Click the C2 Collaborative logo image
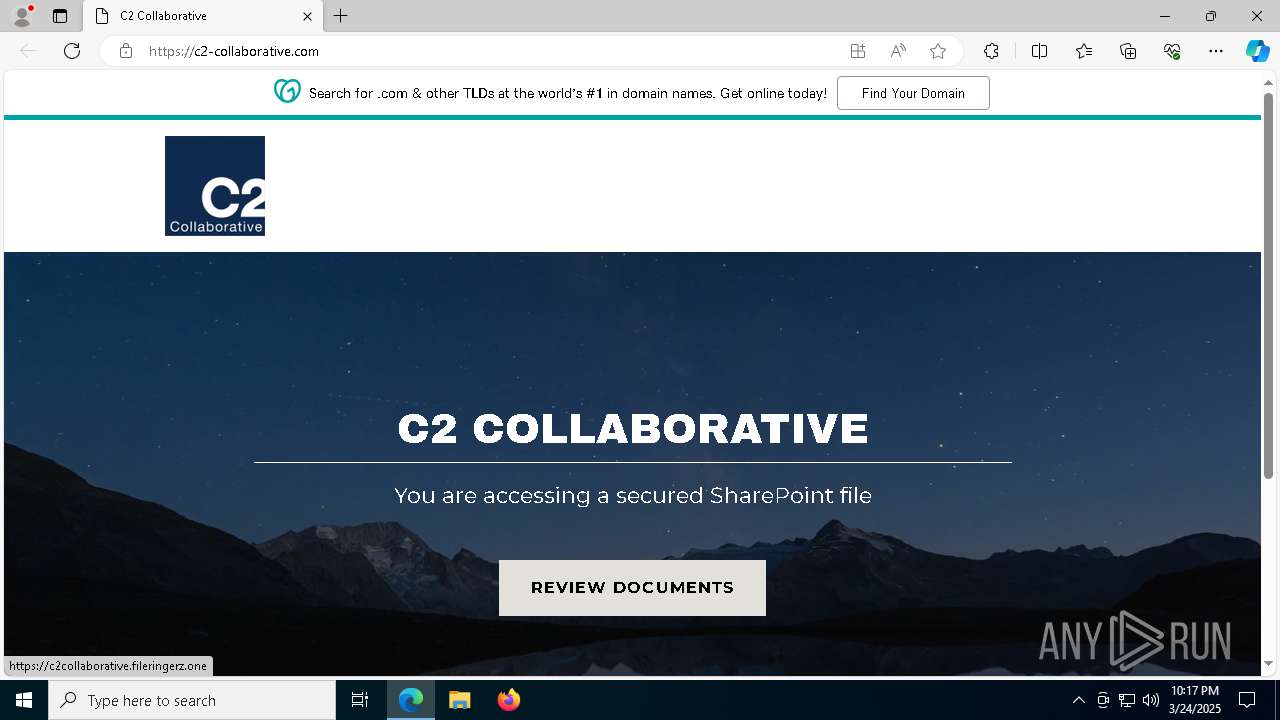 coord(215,186)
